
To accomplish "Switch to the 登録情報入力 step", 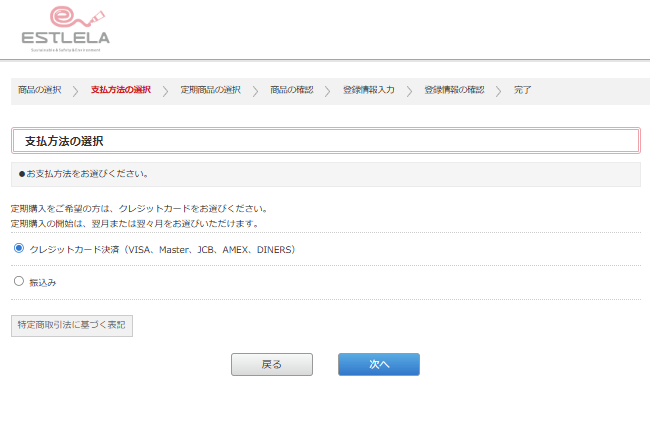I will point(368,90).
